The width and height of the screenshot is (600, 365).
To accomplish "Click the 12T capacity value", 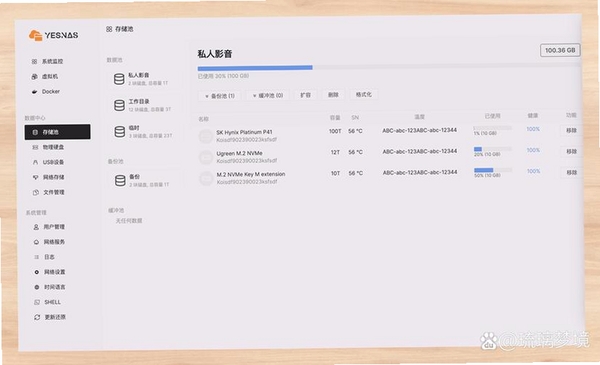I will pyautogui.click(x=335, y=152).
